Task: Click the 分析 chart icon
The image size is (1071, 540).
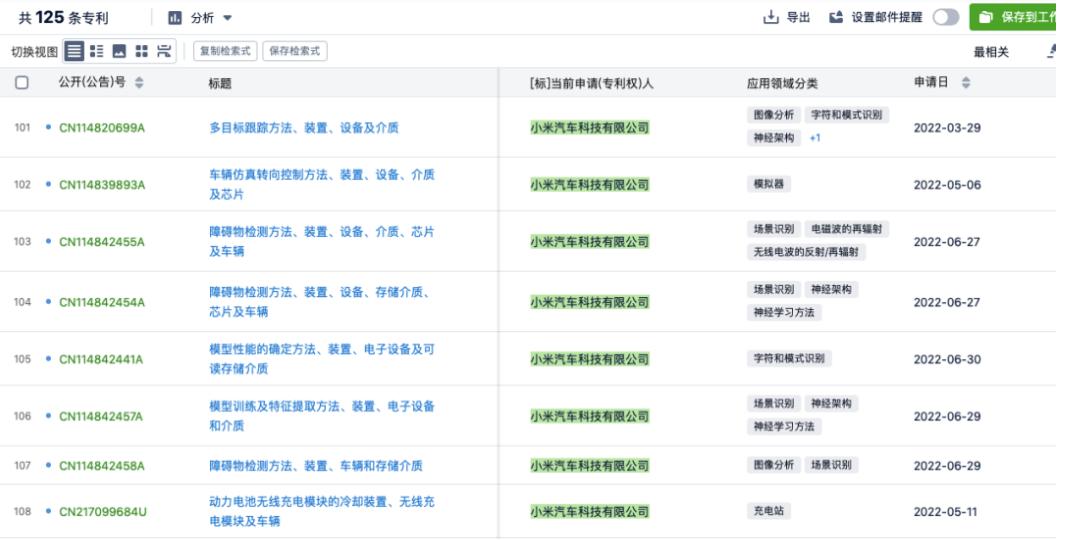Action: (x=175, y=18)
